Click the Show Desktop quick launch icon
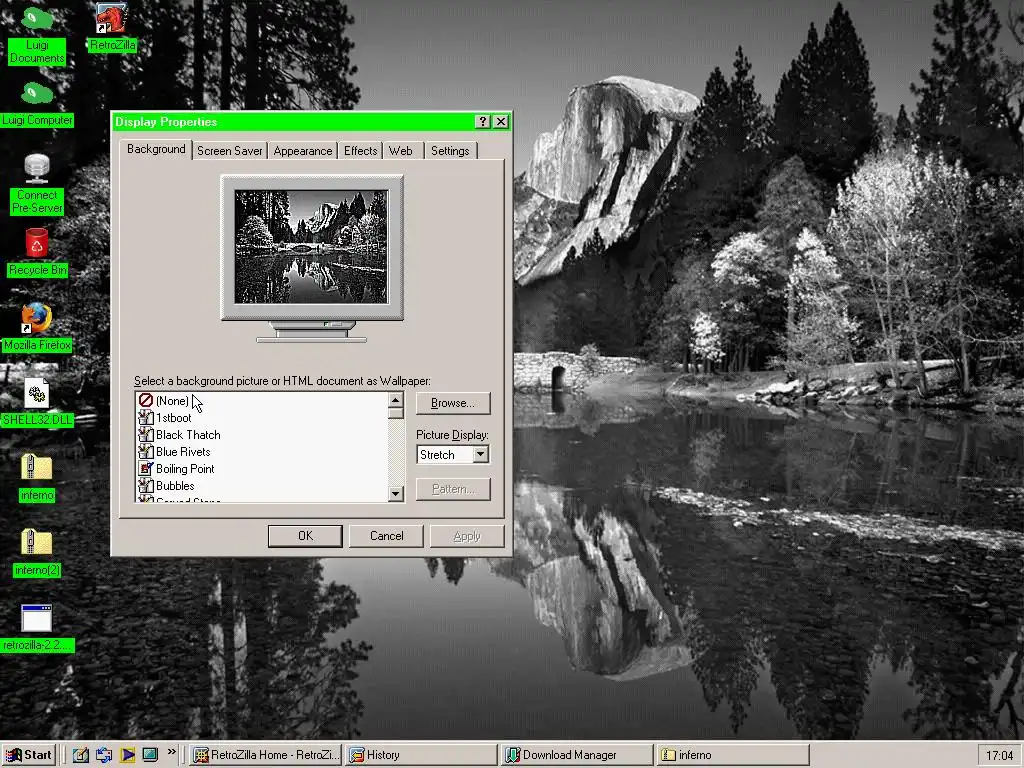The width and height of the screenshot is (1024, 768). tap(150, 755)
